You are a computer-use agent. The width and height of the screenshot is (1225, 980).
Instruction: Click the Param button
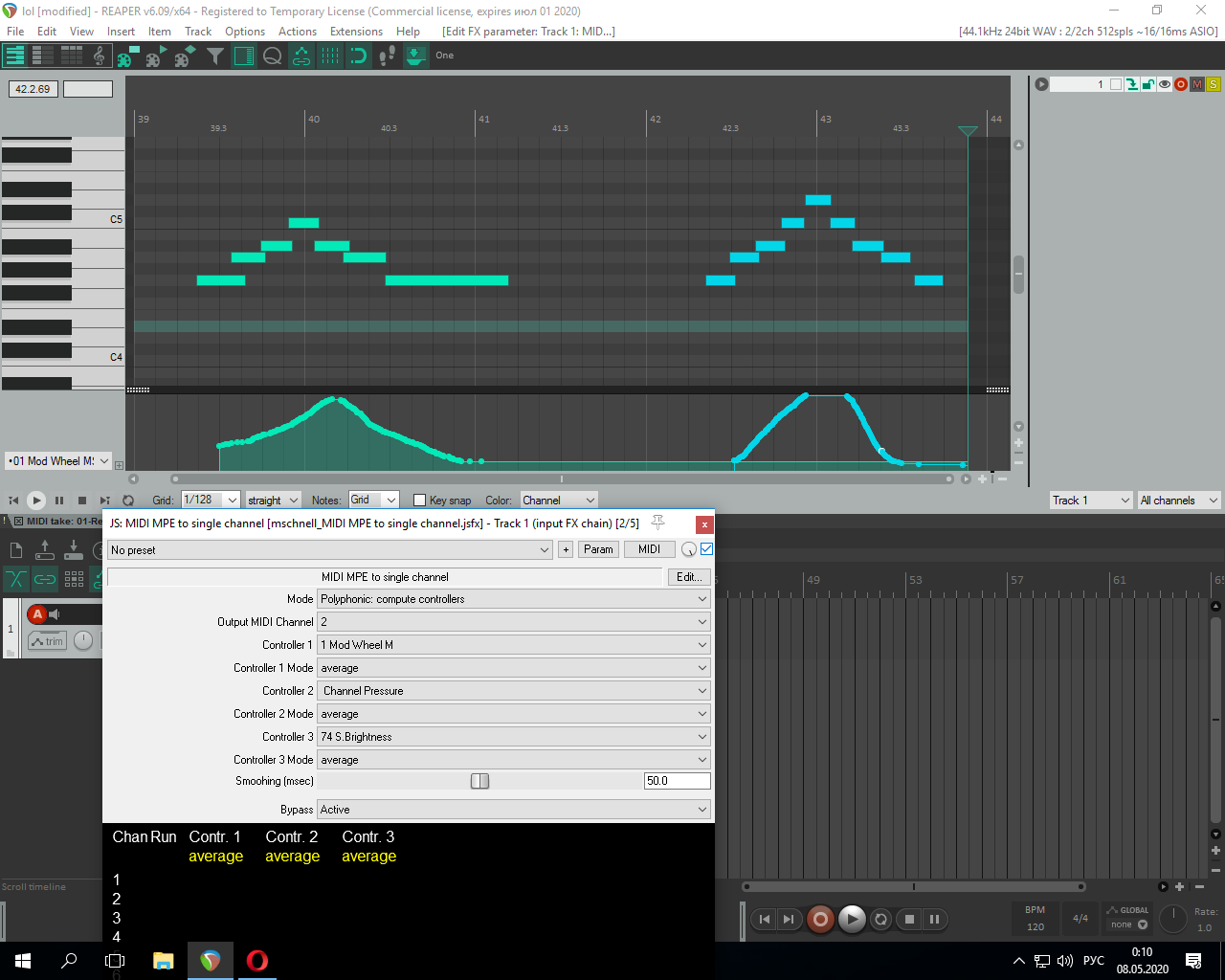pos(598,549)
